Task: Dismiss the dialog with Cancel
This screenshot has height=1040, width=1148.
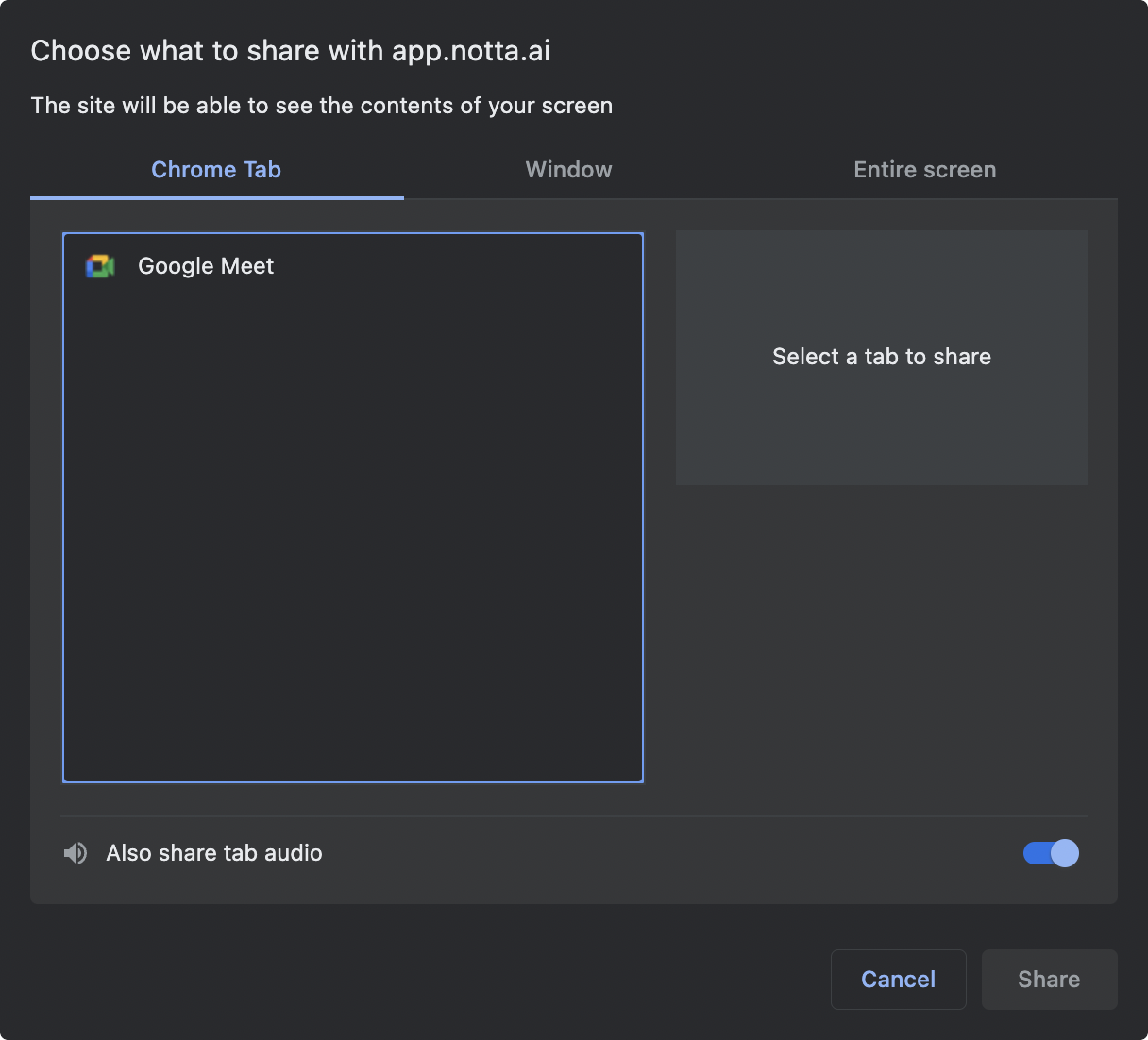Action: click(x=898, y=979)
